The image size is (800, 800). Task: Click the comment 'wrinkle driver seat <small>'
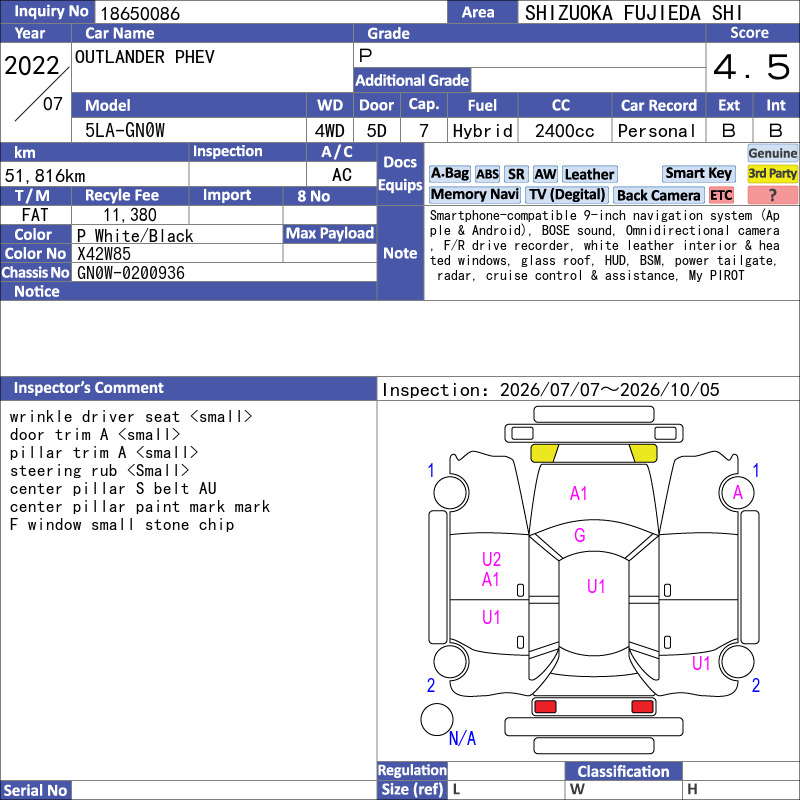tap(131, 416)
